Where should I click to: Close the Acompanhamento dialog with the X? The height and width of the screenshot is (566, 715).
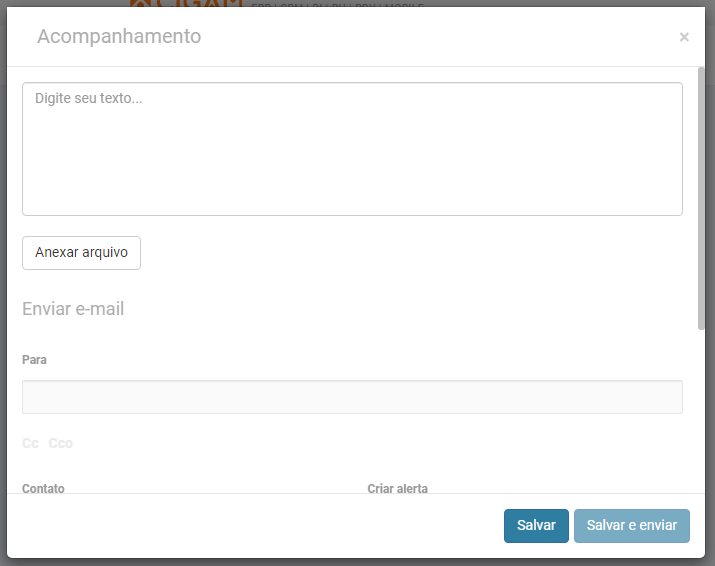[x=684, y=37]
